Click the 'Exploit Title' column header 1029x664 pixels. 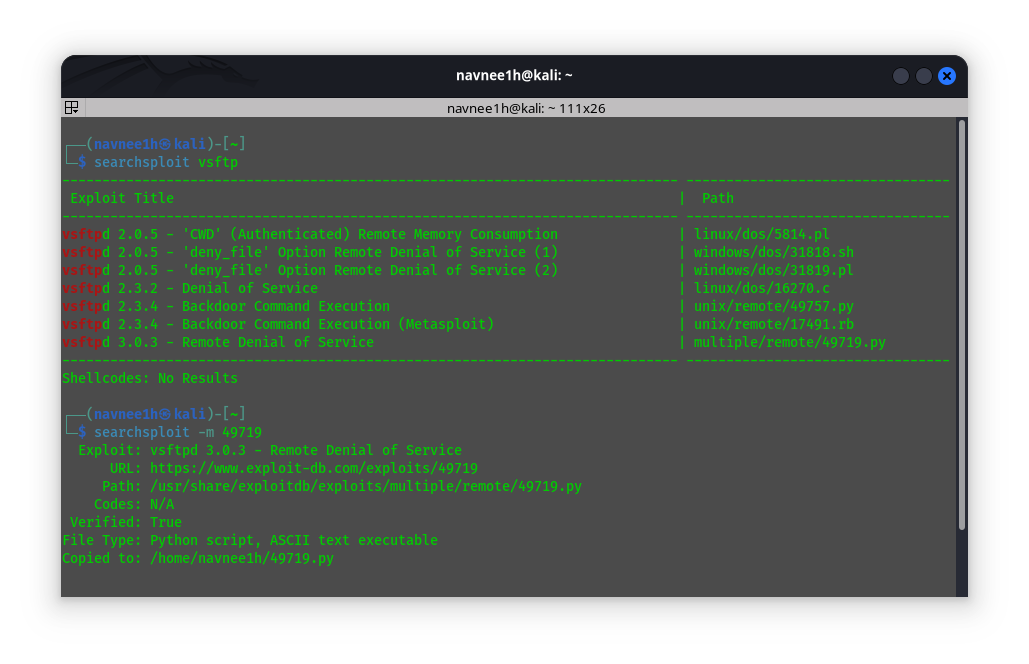pyautogui.click(x=122, y=198)
